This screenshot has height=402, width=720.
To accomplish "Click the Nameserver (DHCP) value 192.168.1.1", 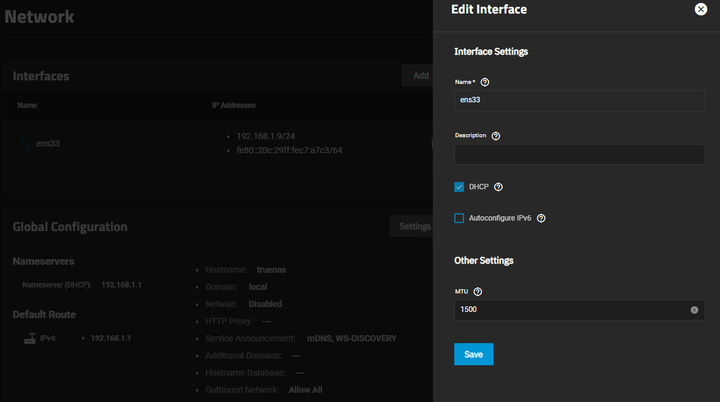I will coord(121,285).
